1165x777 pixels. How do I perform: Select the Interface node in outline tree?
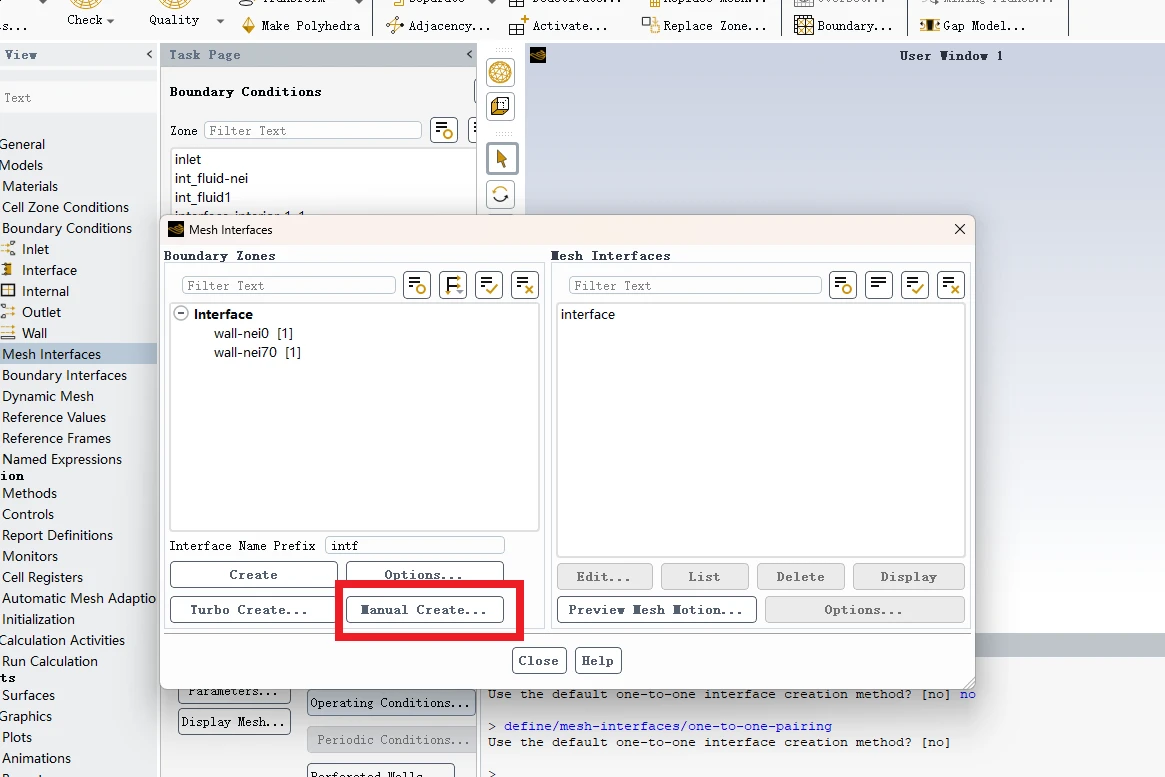(x=49, y=270)
